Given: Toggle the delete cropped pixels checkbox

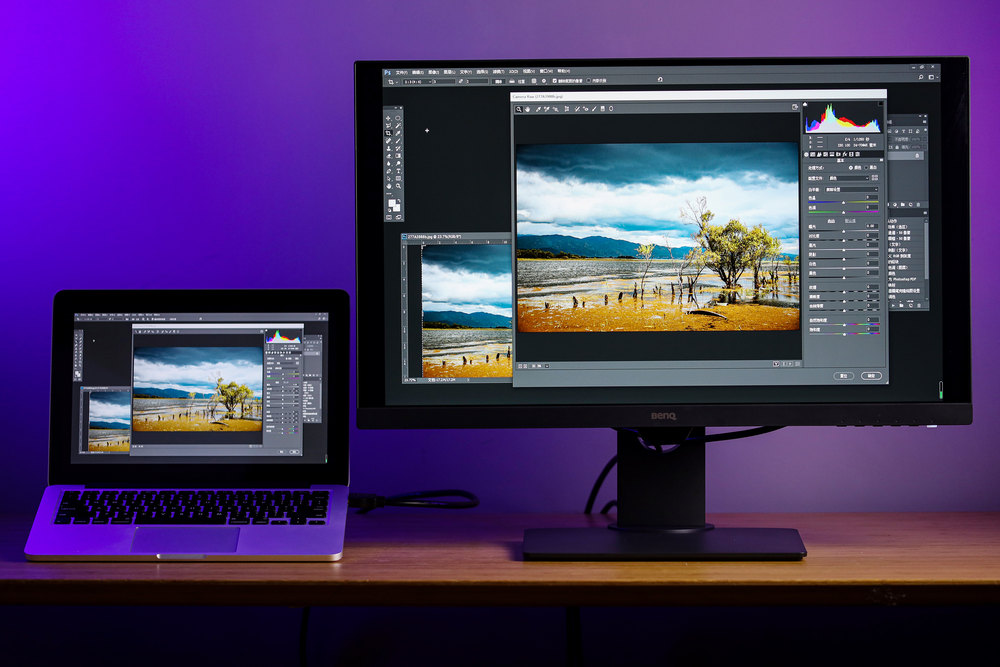Looking at the screenshot, I should click(x=555, y=81).
